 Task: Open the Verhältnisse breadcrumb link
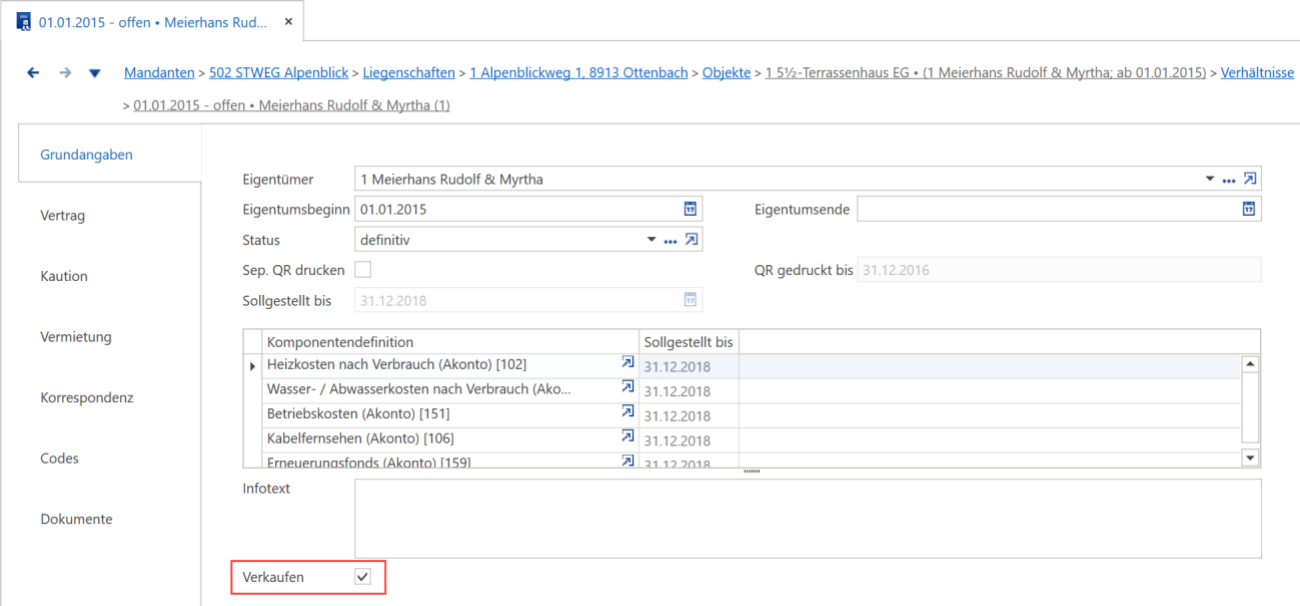[1257, 73]
